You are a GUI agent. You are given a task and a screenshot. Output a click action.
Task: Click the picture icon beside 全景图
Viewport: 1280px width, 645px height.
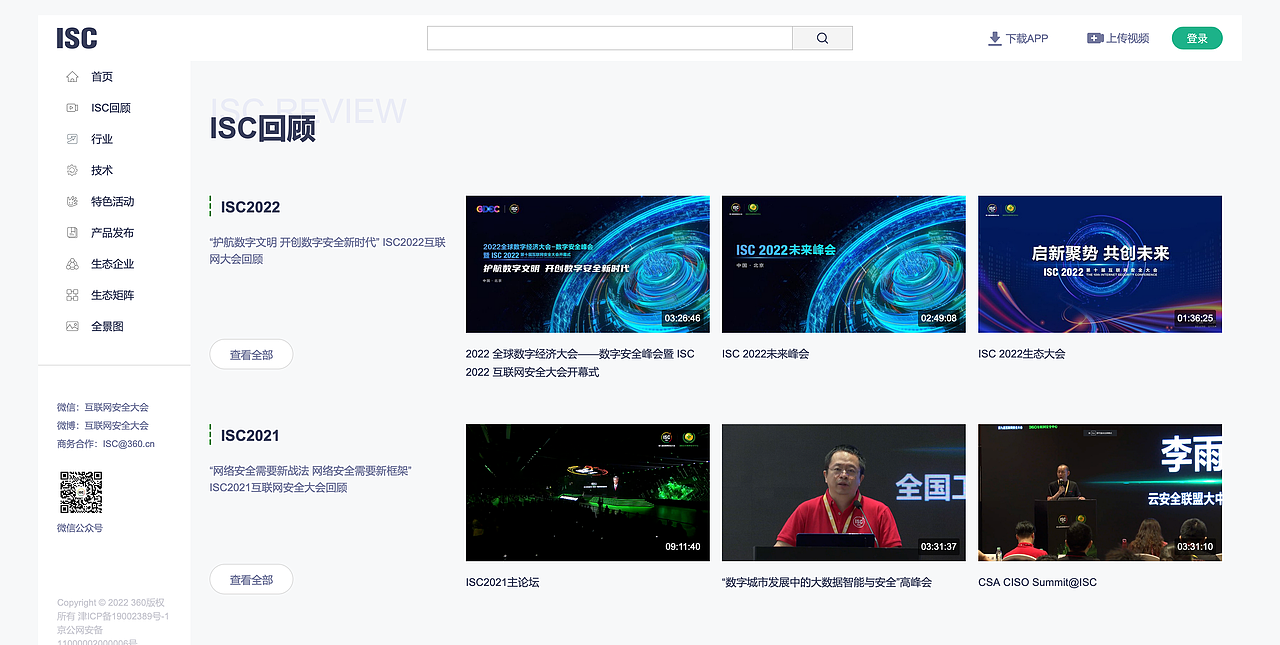click(72, 326)
